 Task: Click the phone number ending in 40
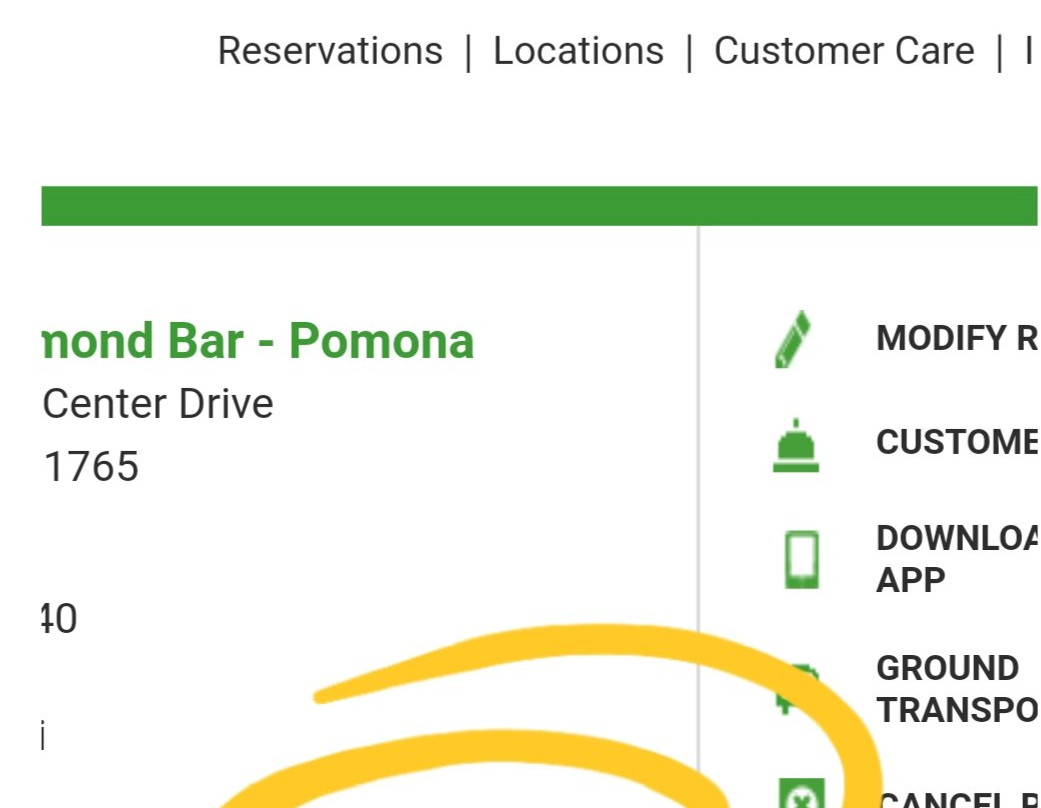click(x=59, y=620)
